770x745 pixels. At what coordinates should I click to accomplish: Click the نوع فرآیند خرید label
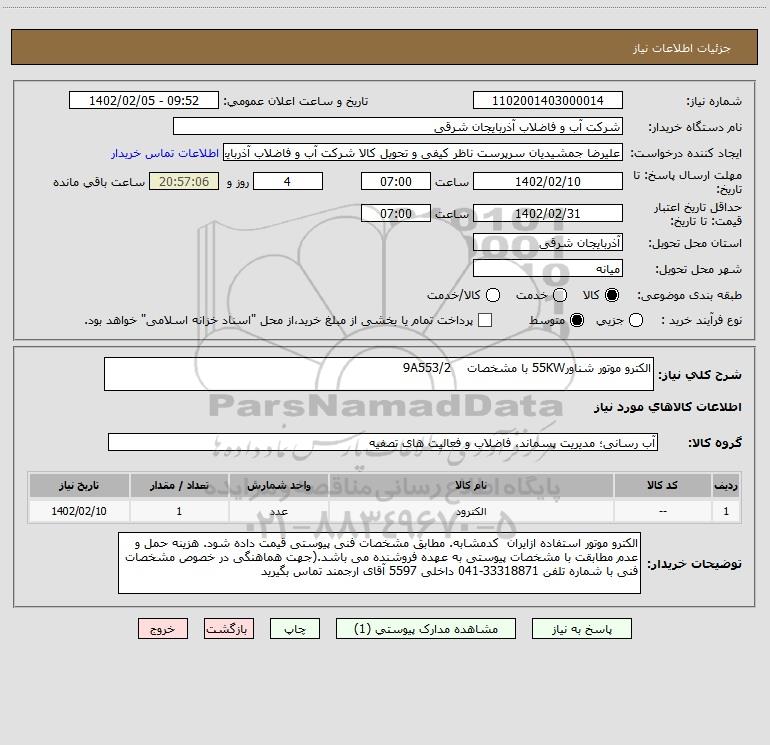pos(701,320)
